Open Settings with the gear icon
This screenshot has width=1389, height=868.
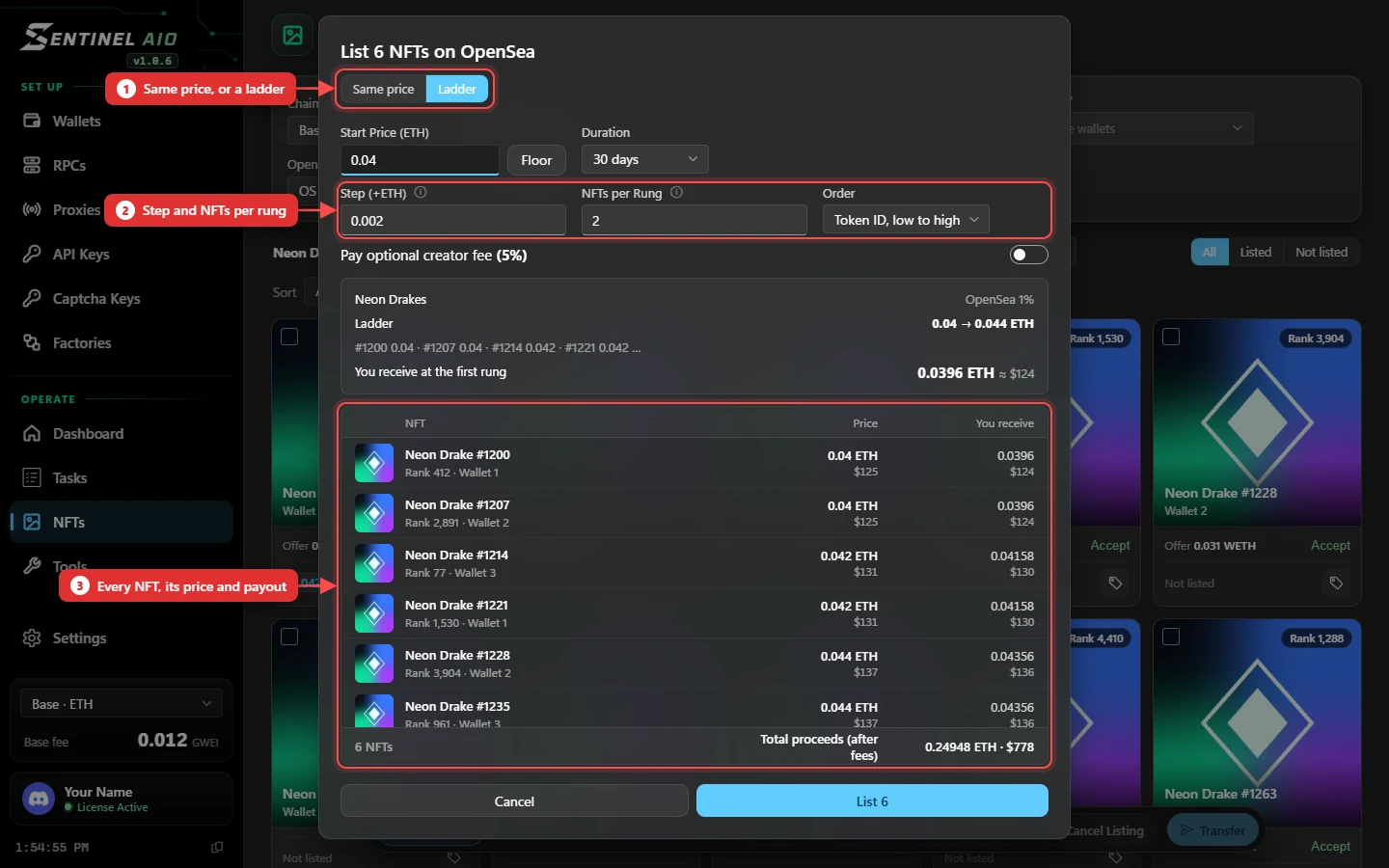(32, 637)
